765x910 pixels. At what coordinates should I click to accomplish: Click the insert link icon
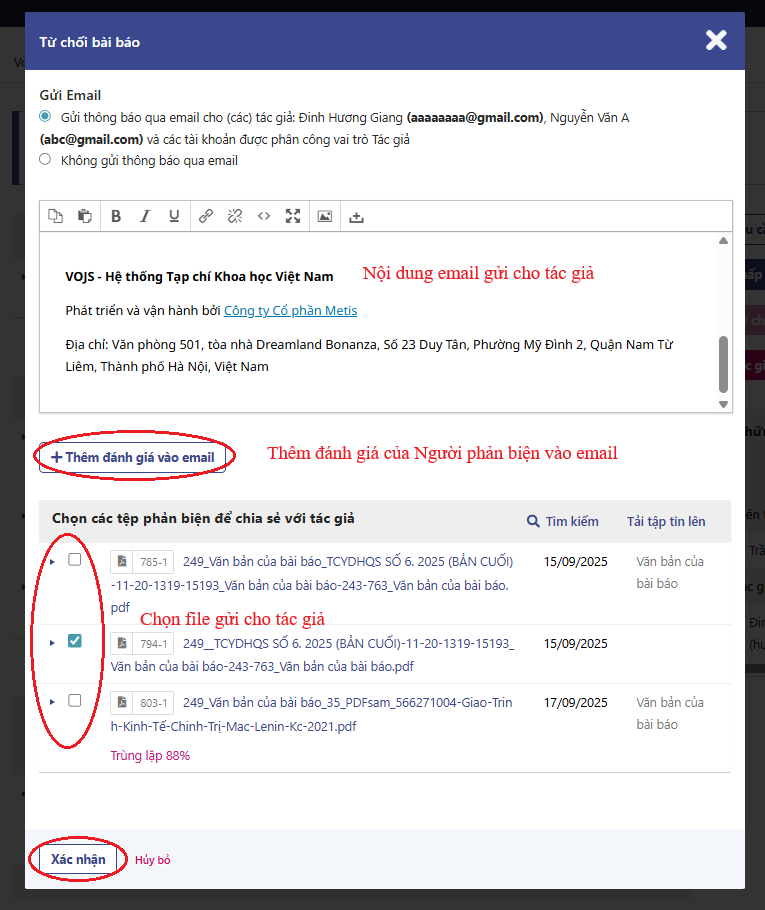[x=205, y=216]
